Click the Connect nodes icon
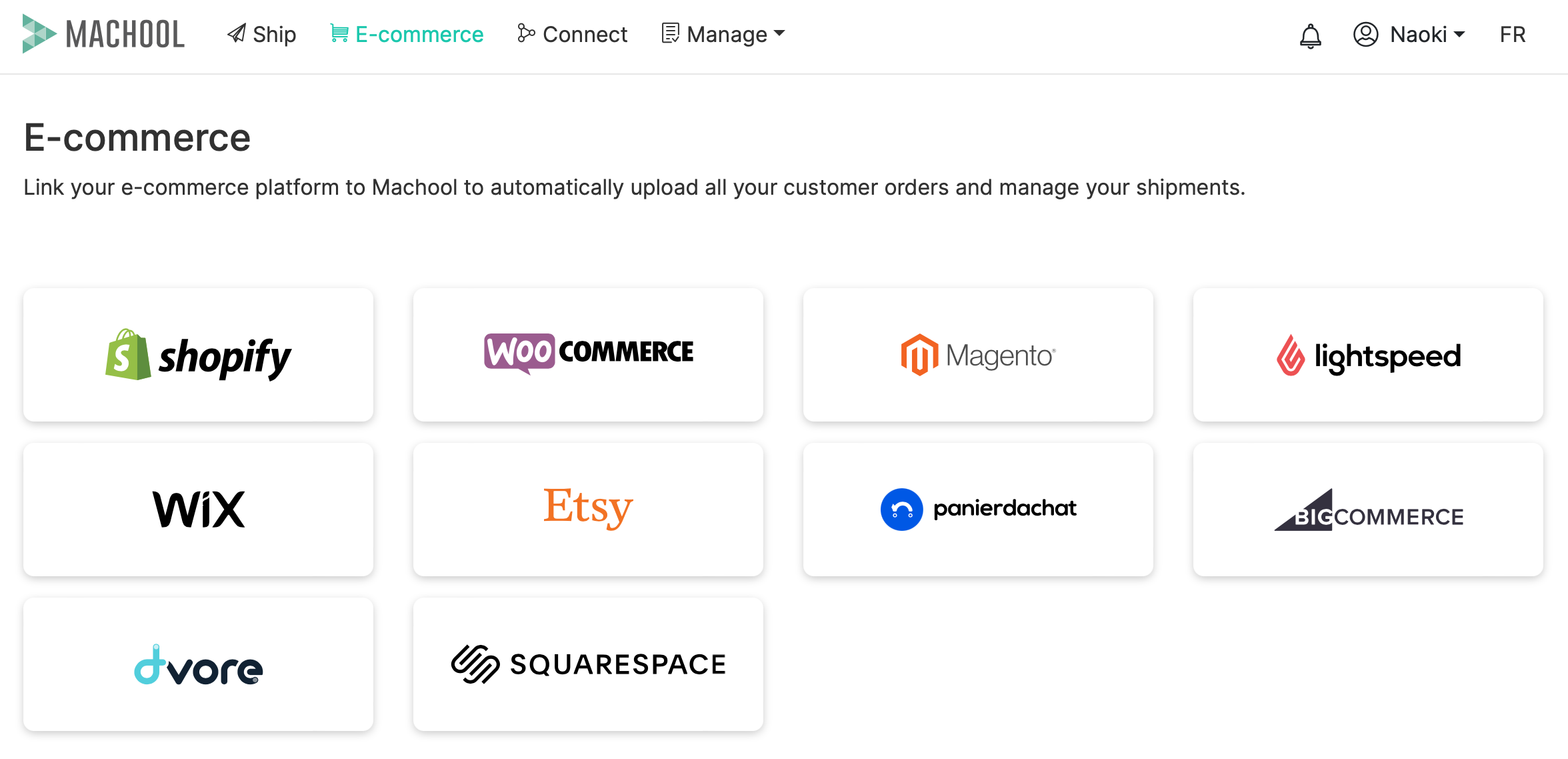 pyautogui.click(x=526, y=33)
